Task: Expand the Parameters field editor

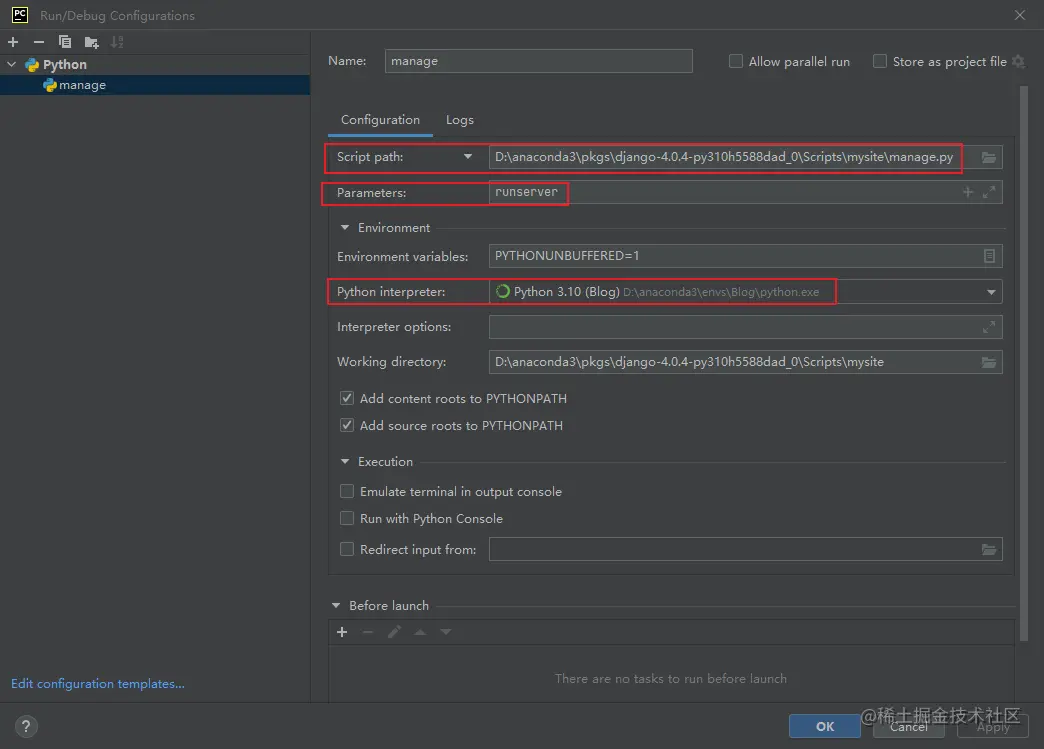Action: pyautogui.click(x=989, y=192)
